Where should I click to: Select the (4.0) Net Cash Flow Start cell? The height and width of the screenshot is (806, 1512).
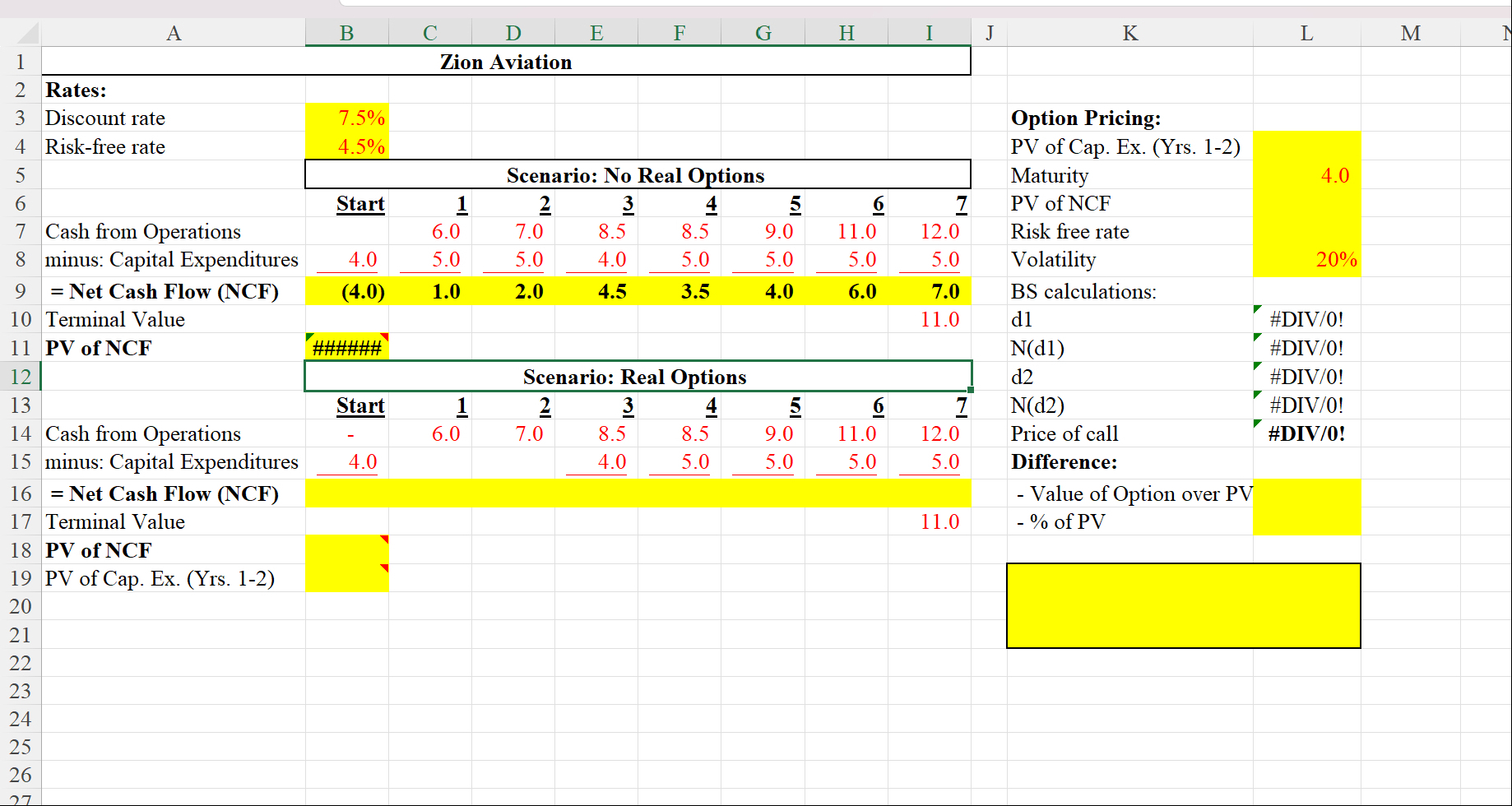point(347,291)
